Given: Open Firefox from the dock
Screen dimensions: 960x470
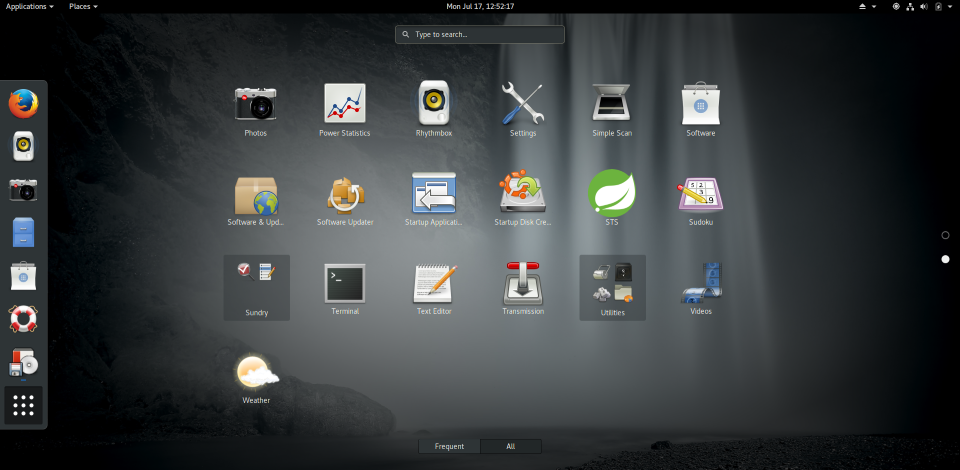Looking at the screenshot, I should pos(23,104).
